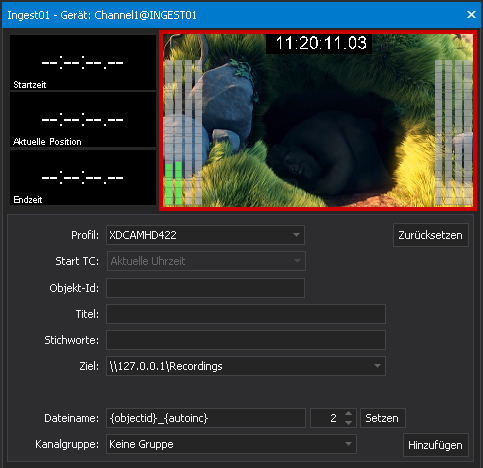Focus the Objekt-Id input field
The width and height of the screenshot is (483, 468).
205,288
